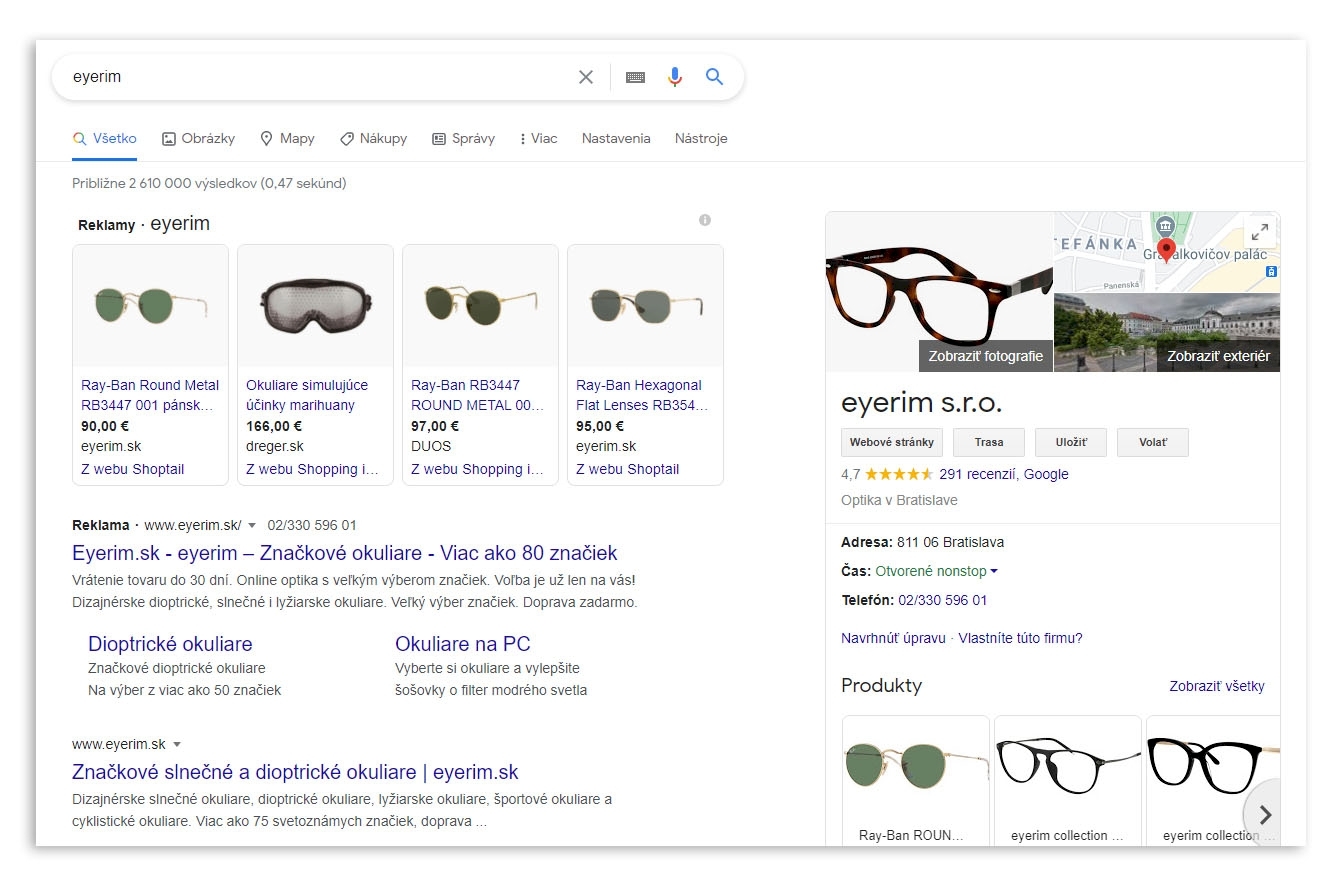The width and height of the screenshot is (1342, 885).
Task: Expand Otvorené nonstop opening hours
Action: 936,572
